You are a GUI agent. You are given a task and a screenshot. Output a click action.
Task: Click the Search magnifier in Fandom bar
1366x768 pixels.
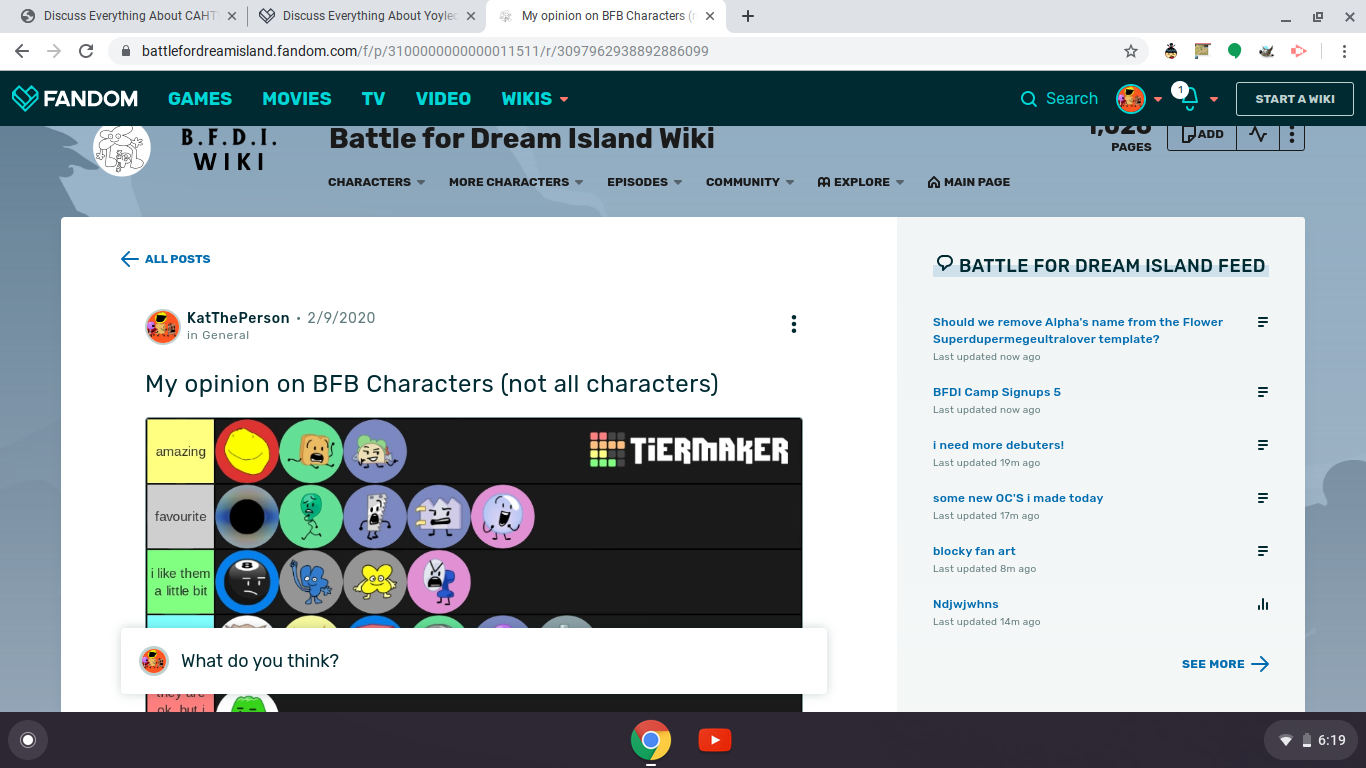click(x=1029, y=99)
